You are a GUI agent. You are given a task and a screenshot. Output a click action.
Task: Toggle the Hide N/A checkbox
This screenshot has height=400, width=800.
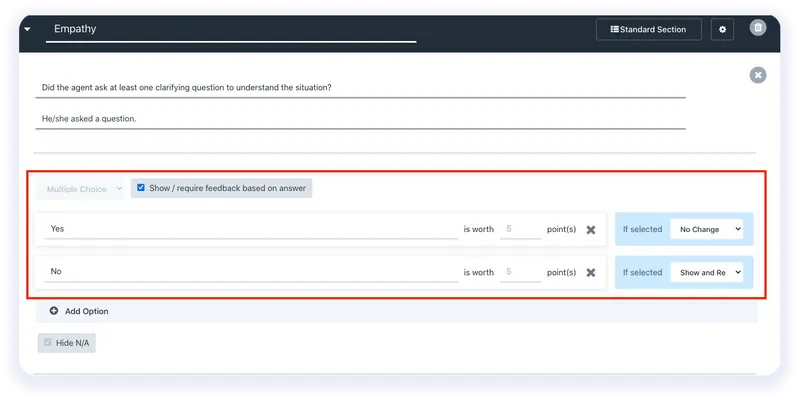[x=48, y=343]
